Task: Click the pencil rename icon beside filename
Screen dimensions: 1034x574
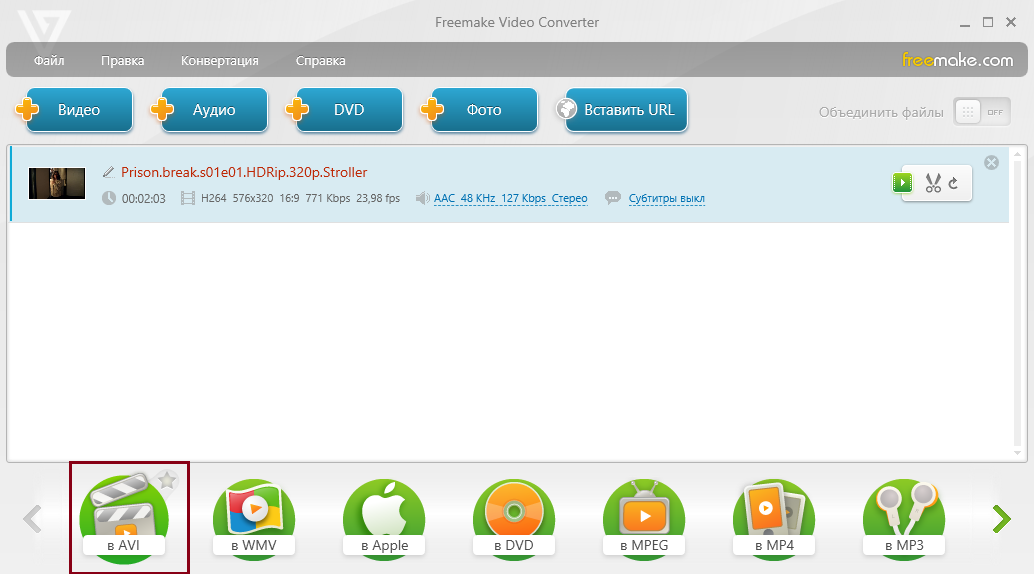Action: pos(109,172)
